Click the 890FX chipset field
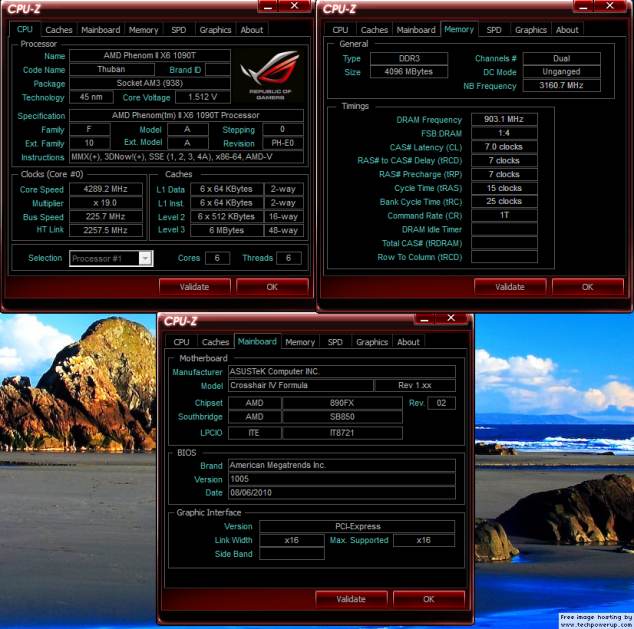The width and height of the screenshot is (634, 629). tap(342, 403)
